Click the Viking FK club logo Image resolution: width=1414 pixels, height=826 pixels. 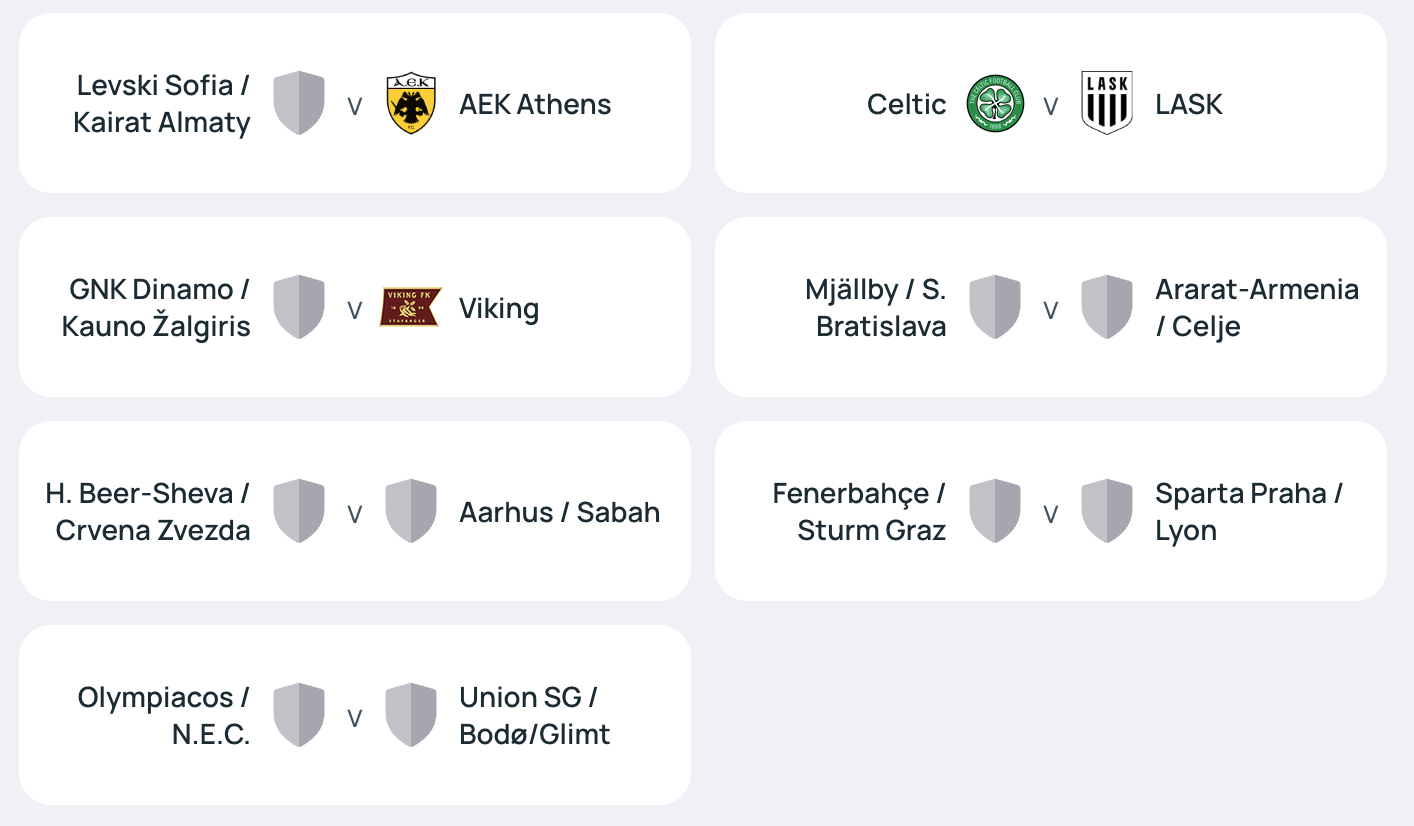tap(411, 307)
